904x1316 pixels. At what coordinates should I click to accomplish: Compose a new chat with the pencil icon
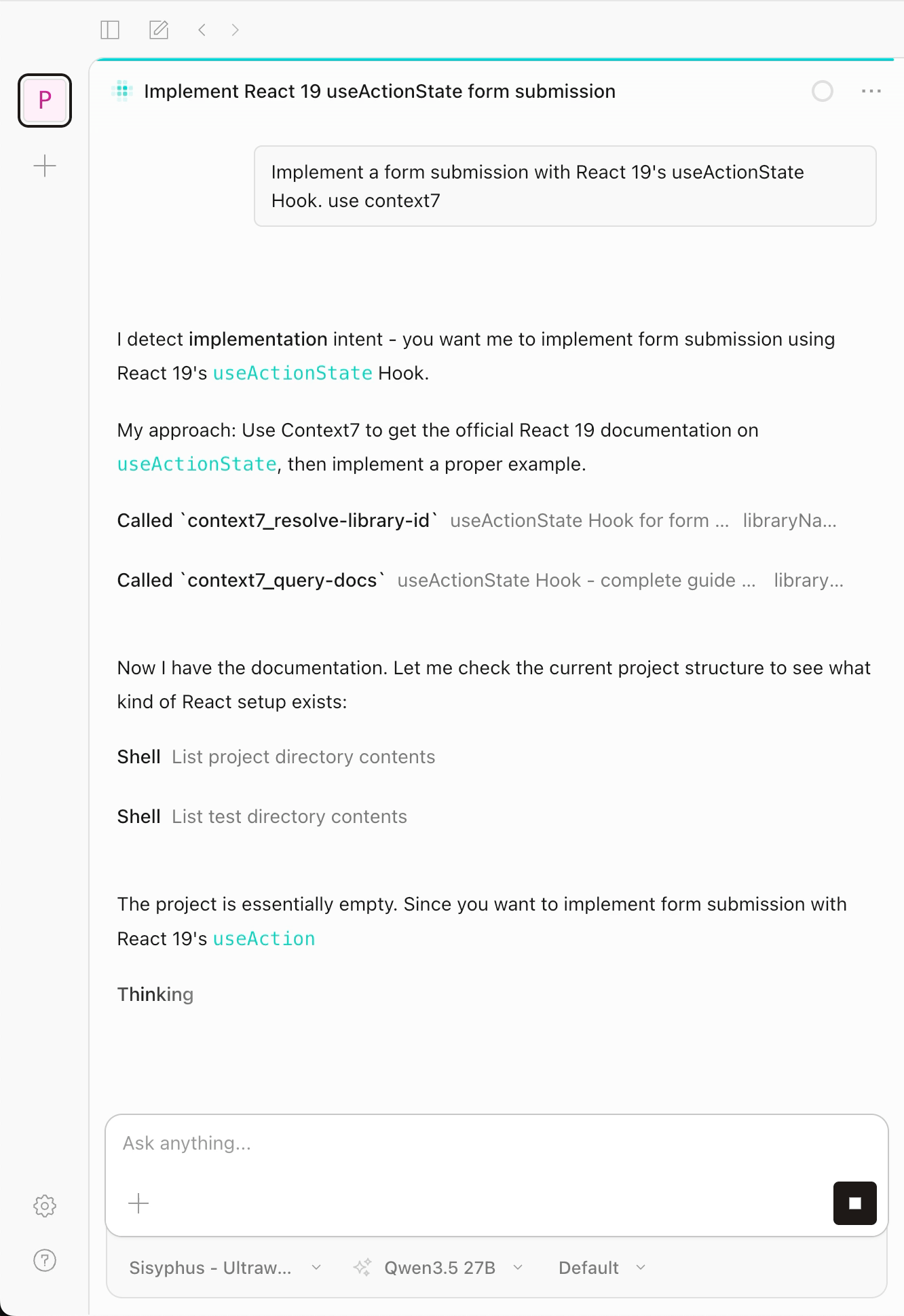[158, 29]
